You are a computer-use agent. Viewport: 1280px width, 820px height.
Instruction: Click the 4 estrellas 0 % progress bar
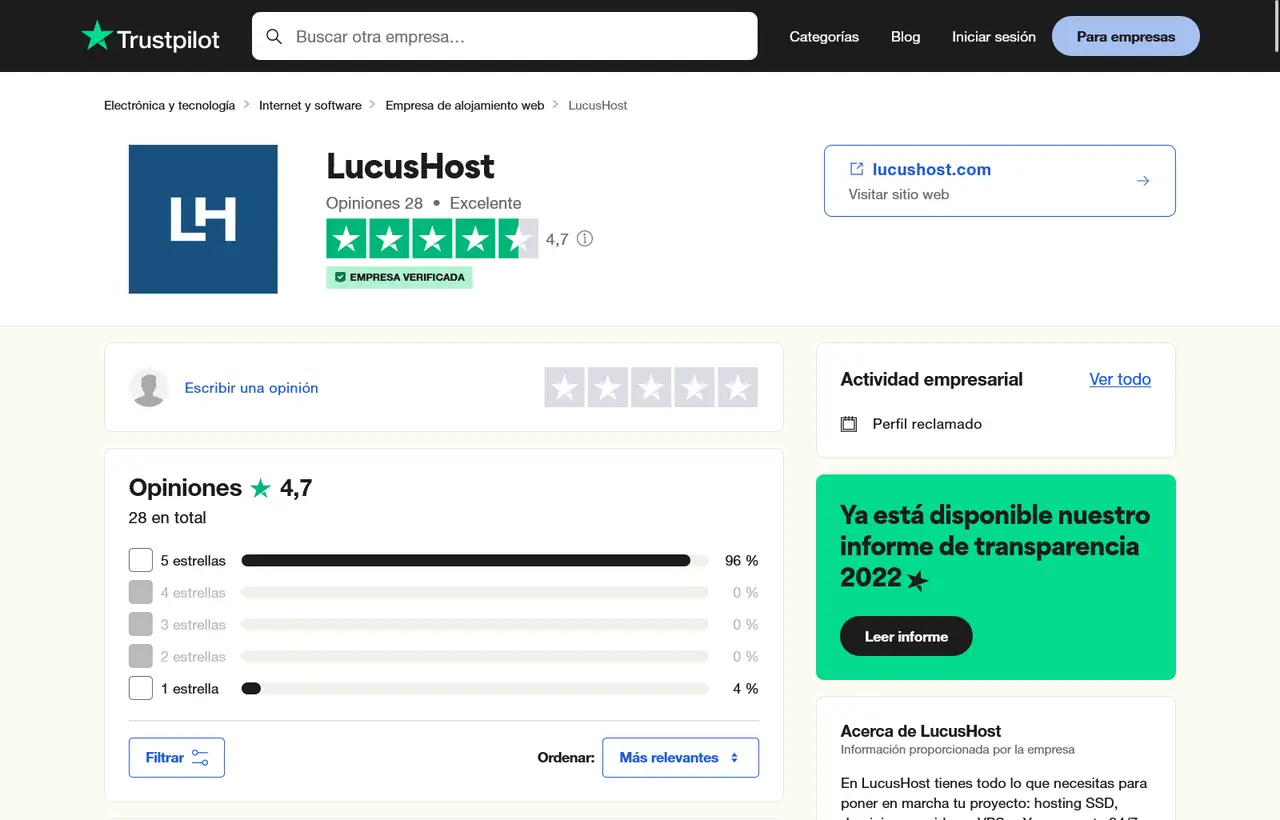[x=475, y=593]
